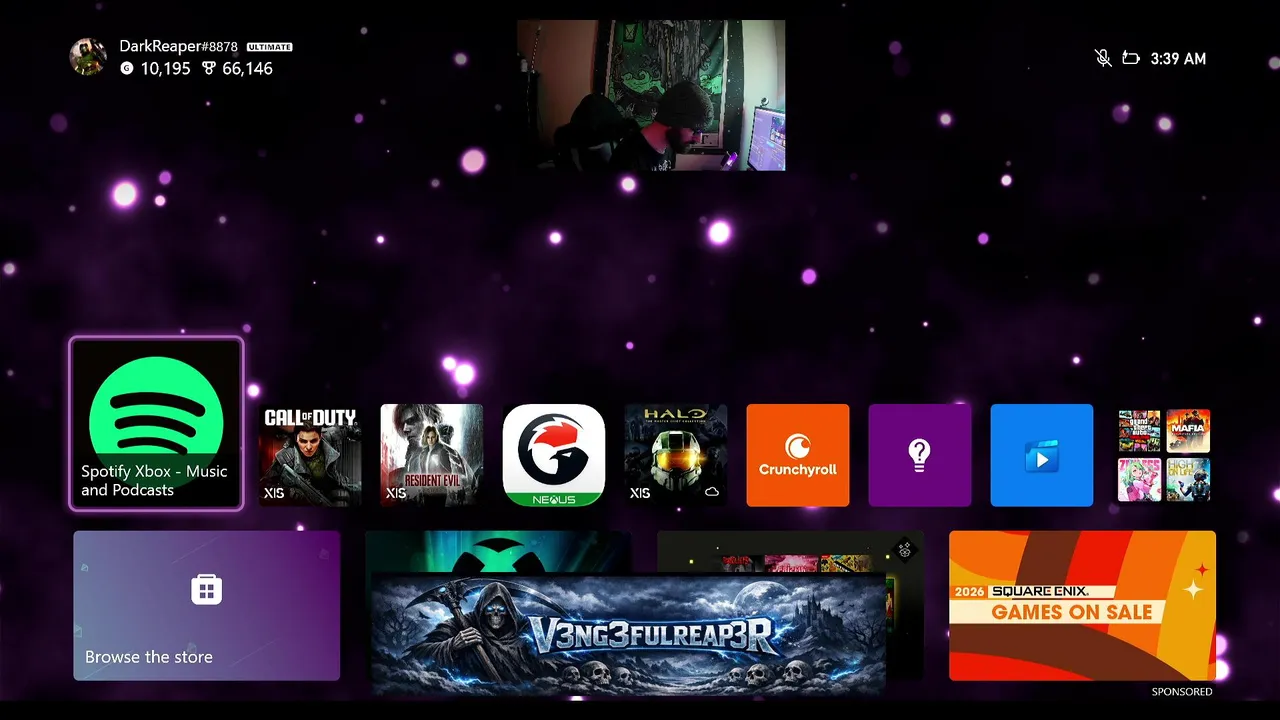
Task: Open the Square Enix Games on Sale ad
Action: point(1082,605)
